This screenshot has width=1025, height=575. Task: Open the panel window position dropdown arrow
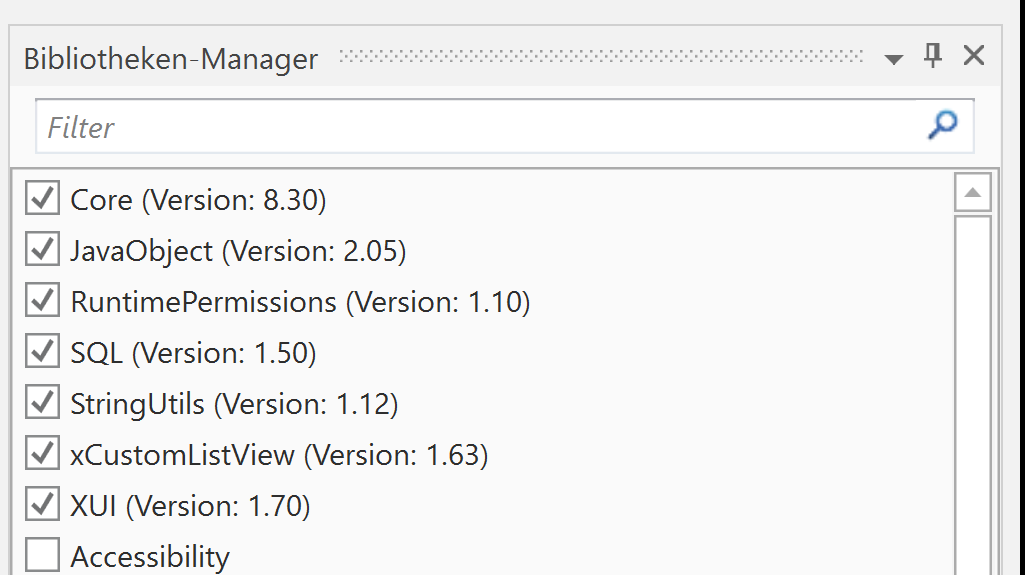894,60
